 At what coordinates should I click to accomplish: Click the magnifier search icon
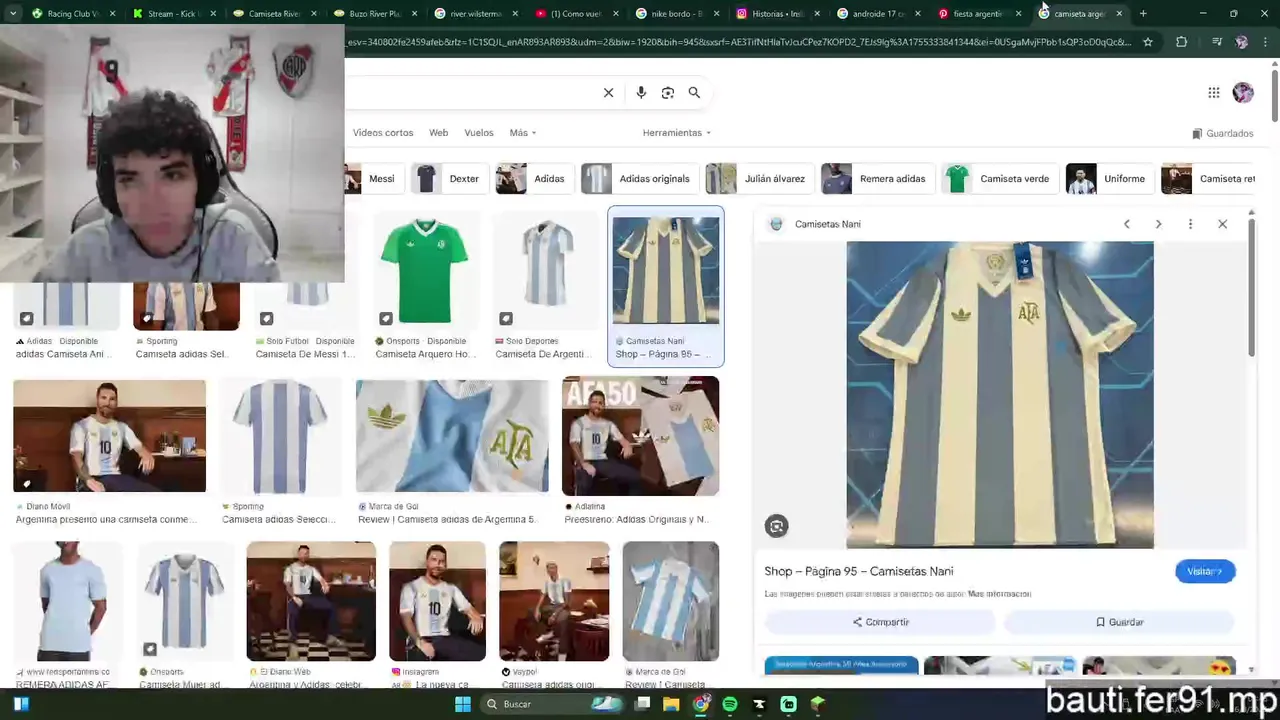pyautogui.click(x=694, y=93)
